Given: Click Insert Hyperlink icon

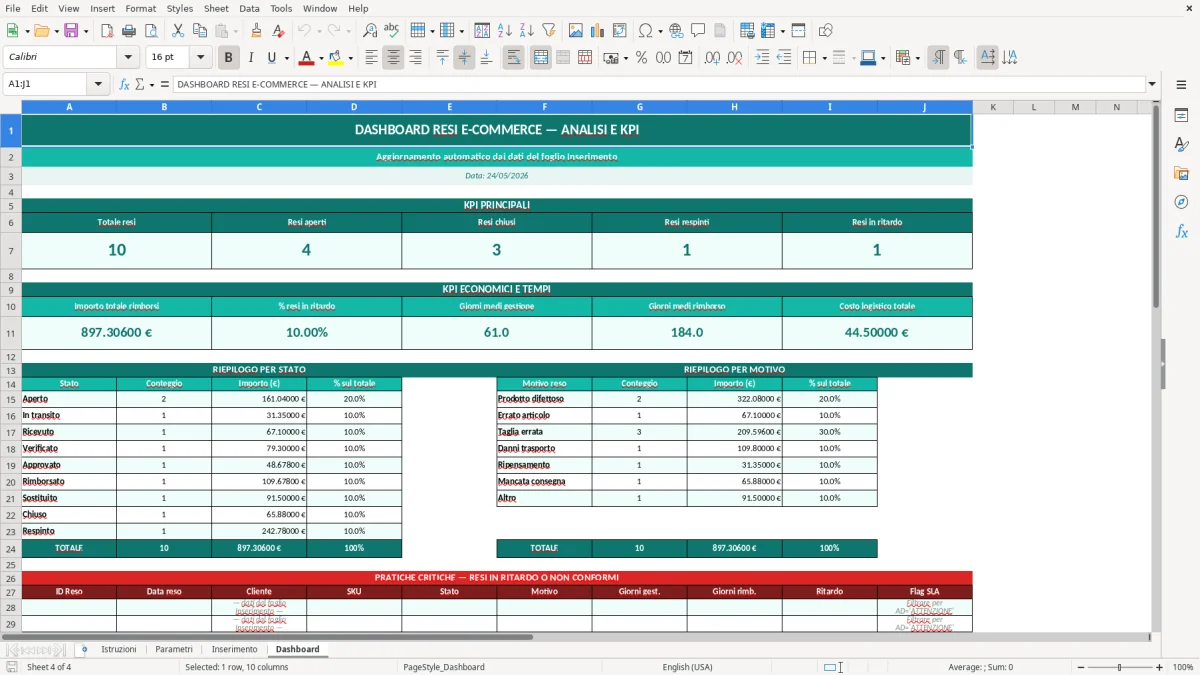Looking at the screenshot, I should point(676,31).
